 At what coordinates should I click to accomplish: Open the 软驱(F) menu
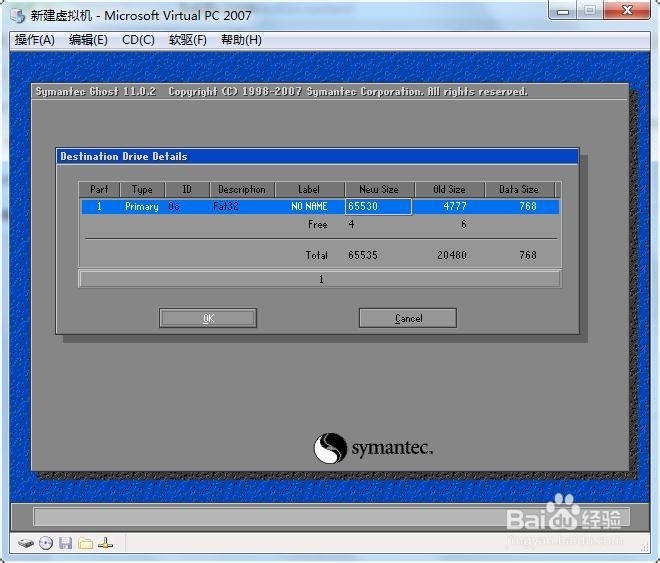[x=188, y=40]
